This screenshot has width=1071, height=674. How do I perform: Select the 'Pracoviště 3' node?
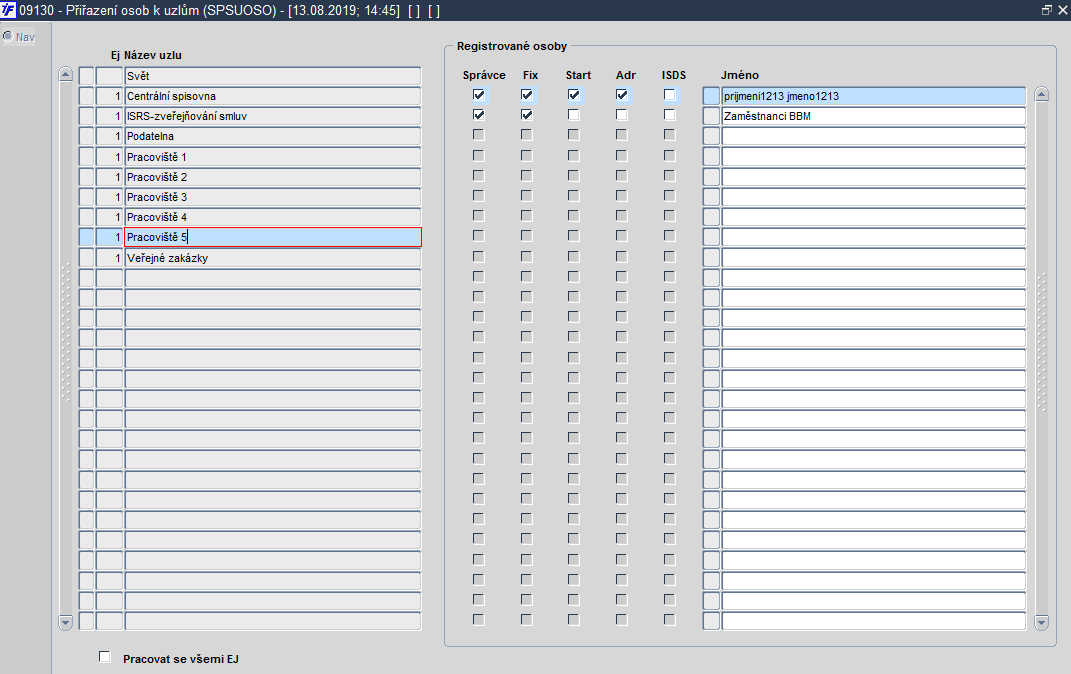point(273,197)
